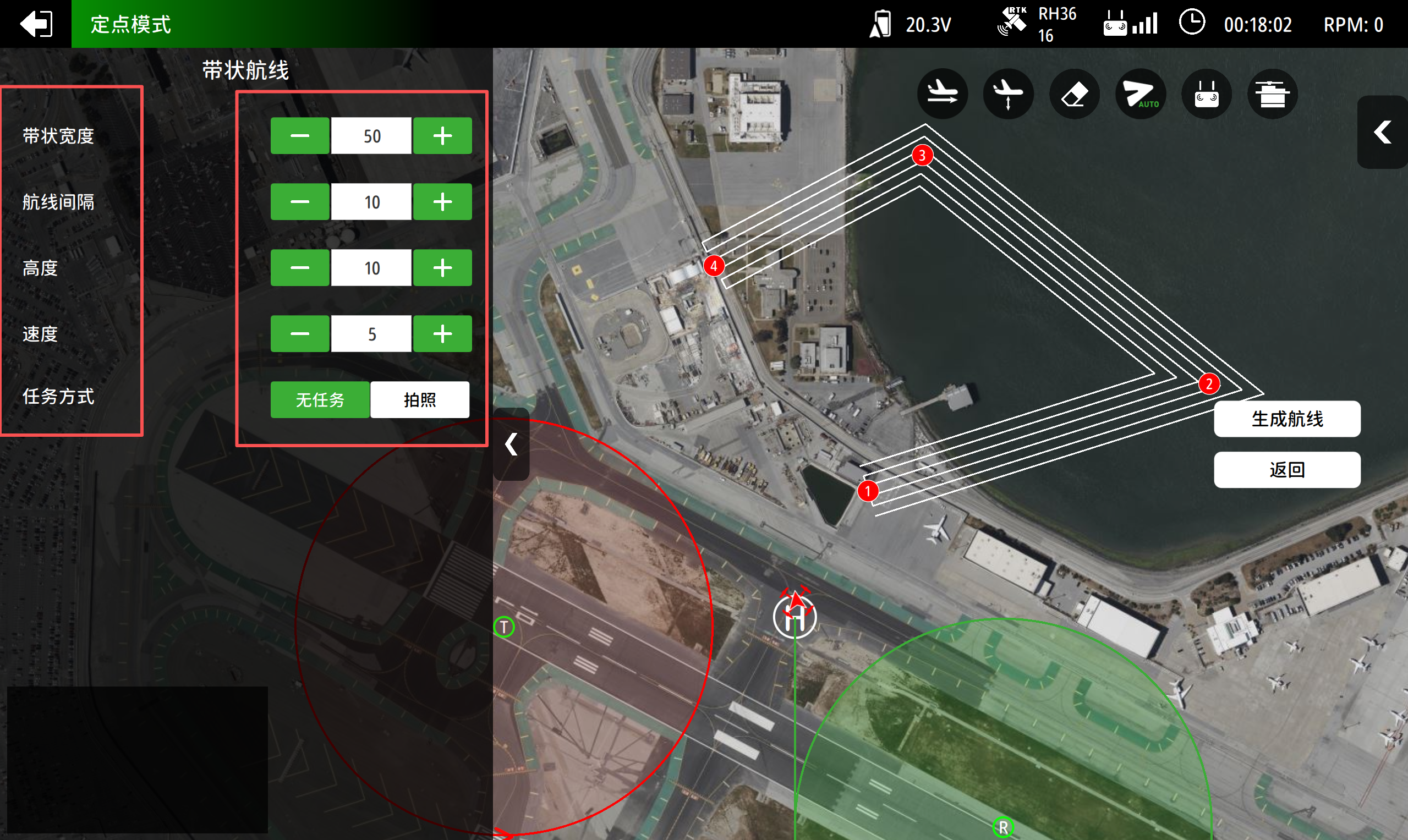Expand the right side panel chevron
The width and height of the screenshot is (1408, 840).
pyautogui.click(x=1382, y=133)
